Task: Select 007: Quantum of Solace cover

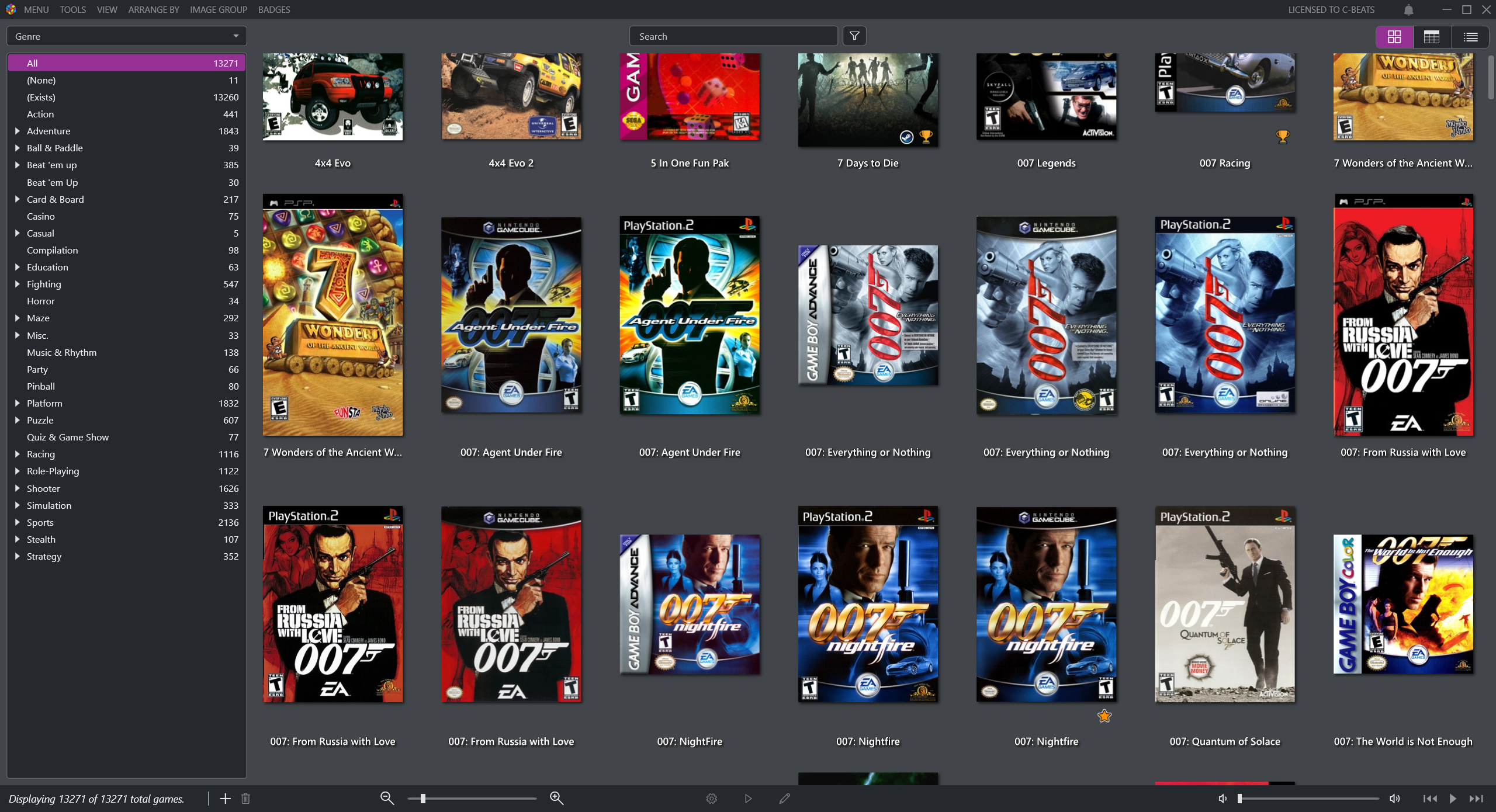Action: 1225,605
